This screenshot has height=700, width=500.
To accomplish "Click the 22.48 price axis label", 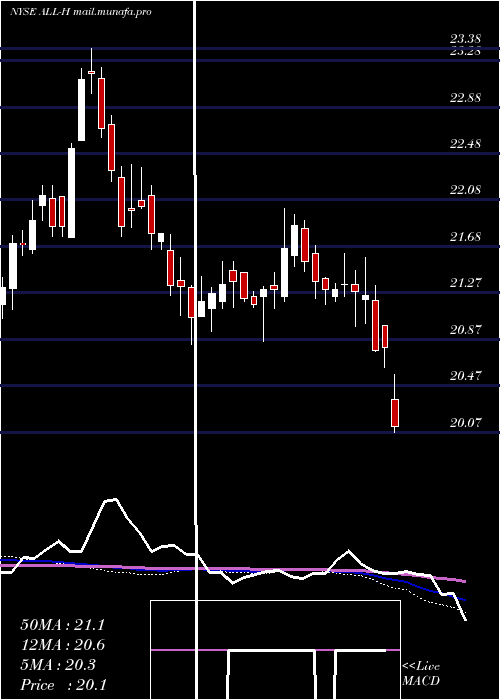I will pos(465,144).
